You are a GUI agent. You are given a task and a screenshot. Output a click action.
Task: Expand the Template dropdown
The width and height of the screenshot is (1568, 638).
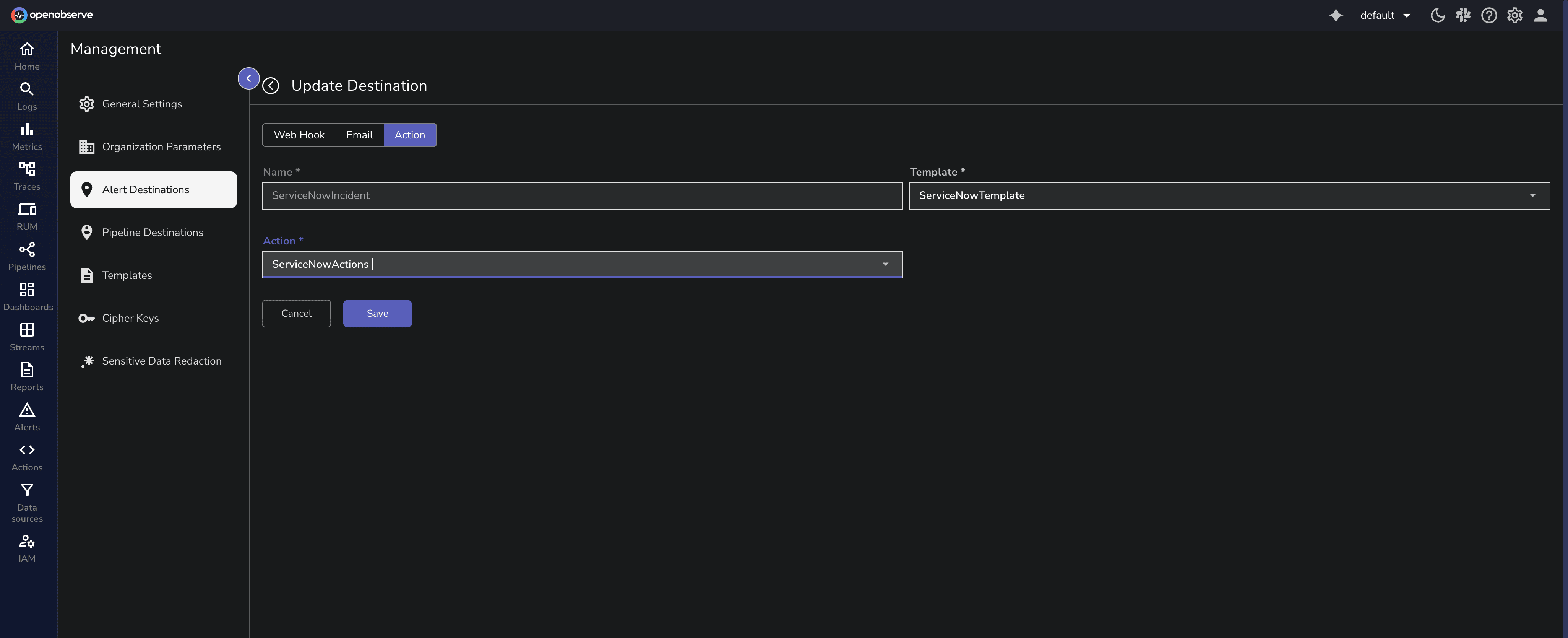tap(1533, 195)
